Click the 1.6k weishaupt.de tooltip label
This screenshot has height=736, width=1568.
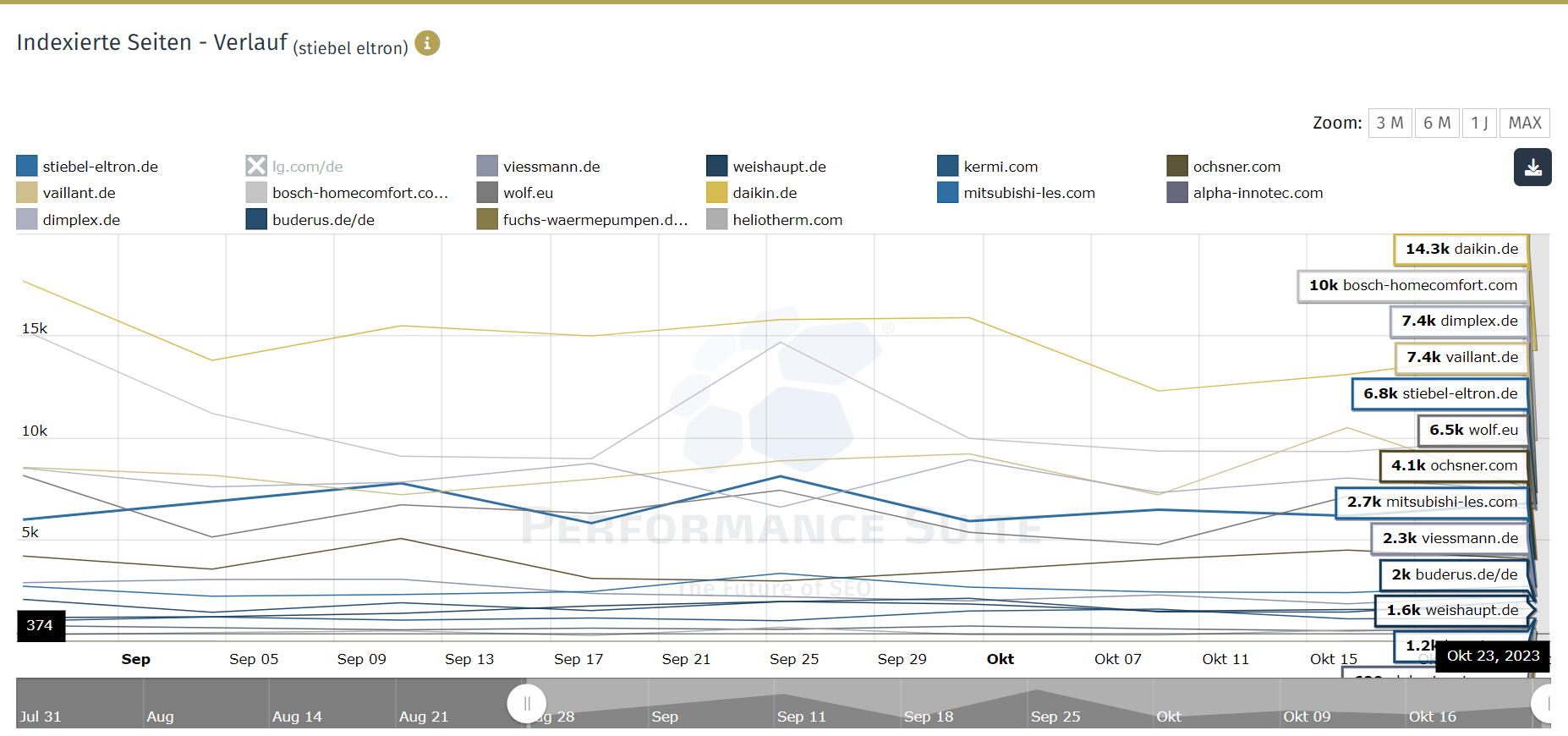[x=1453, y=610]
